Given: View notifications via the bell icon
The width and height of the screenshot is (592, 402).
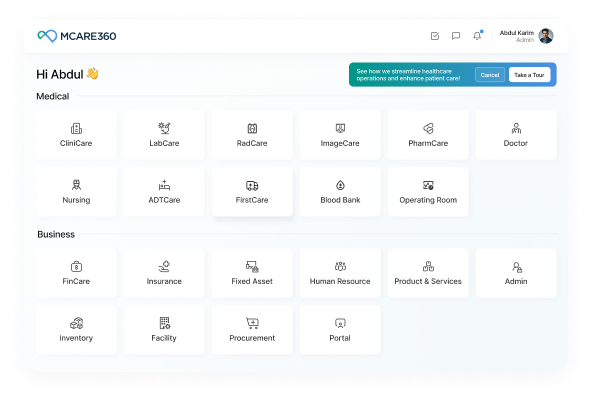Looking at the screenshot, I should [478, 35].
